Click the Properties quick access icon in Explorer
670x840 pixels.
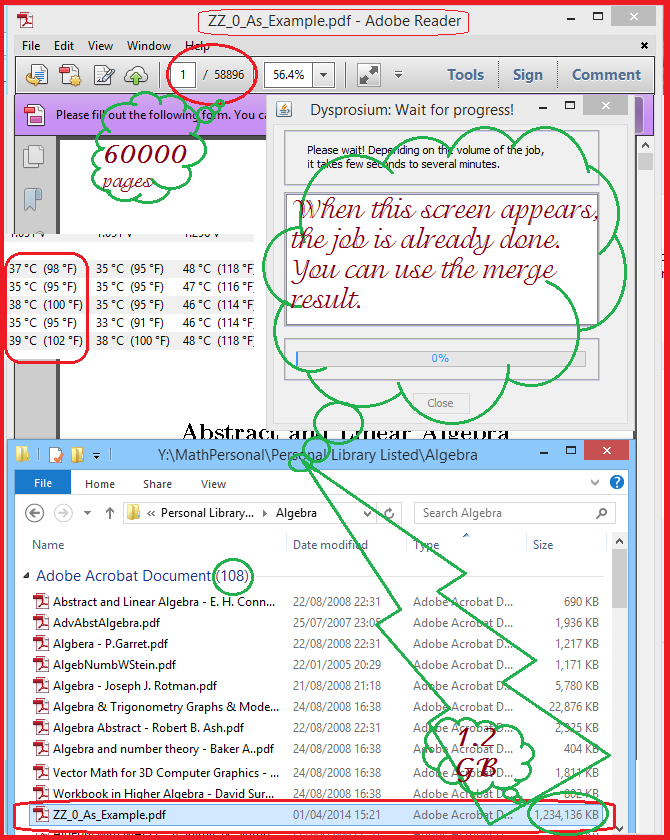tap(56, 455)
